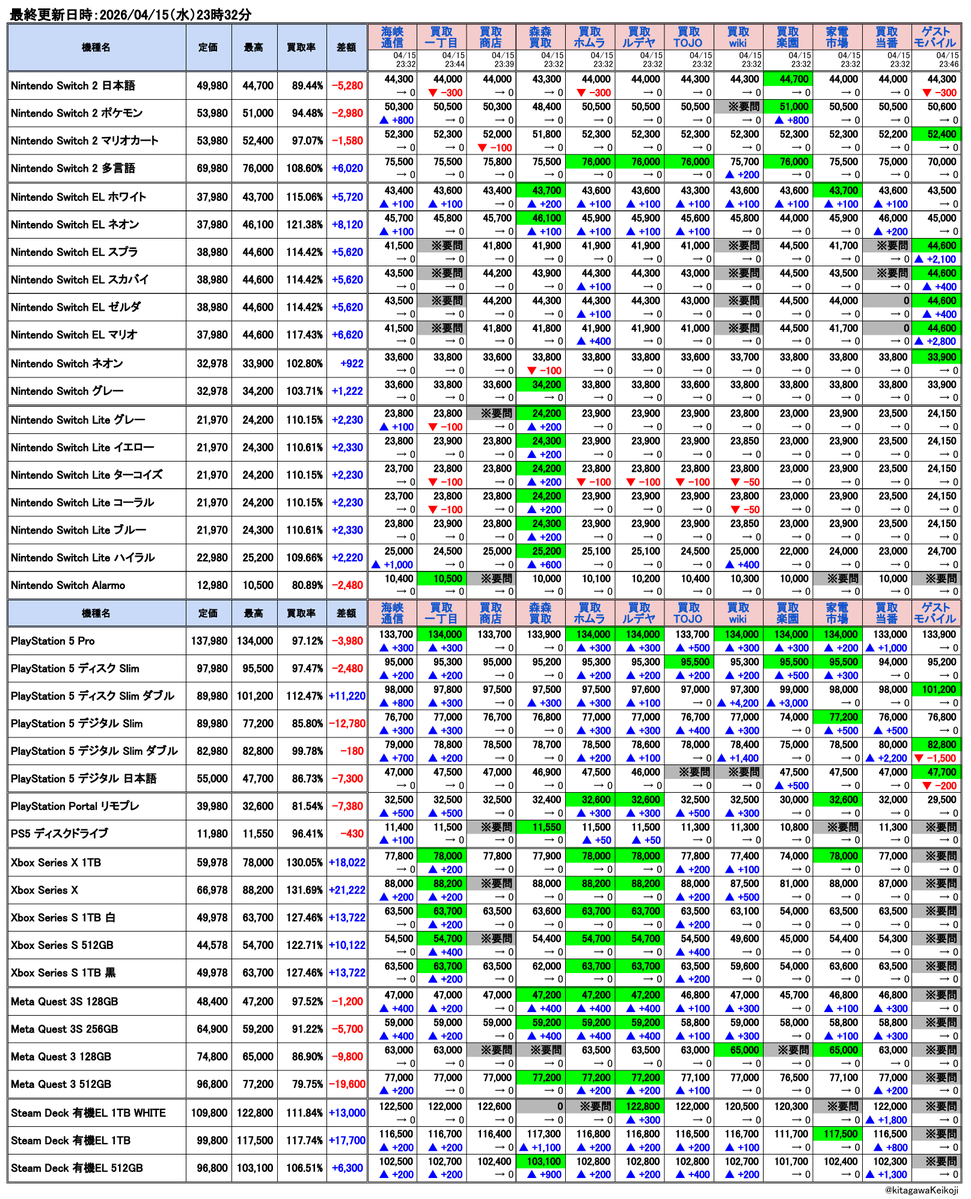This screenshot has height=1199, width=971.
Task: Click green 122,800 買取ルデヤ cell in Steam Deck WHITE row
Action: point(639,1106)
